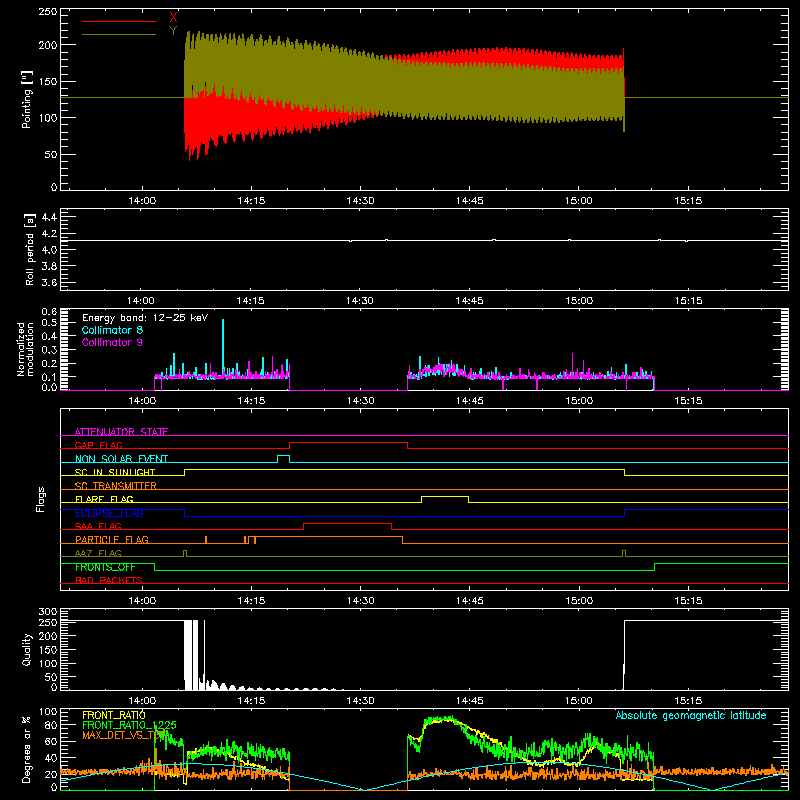This screenshot has height=800, width=800.
Task: Select the Degrees or % axis title
Action: pyautogui.click(x=27, y=749)
